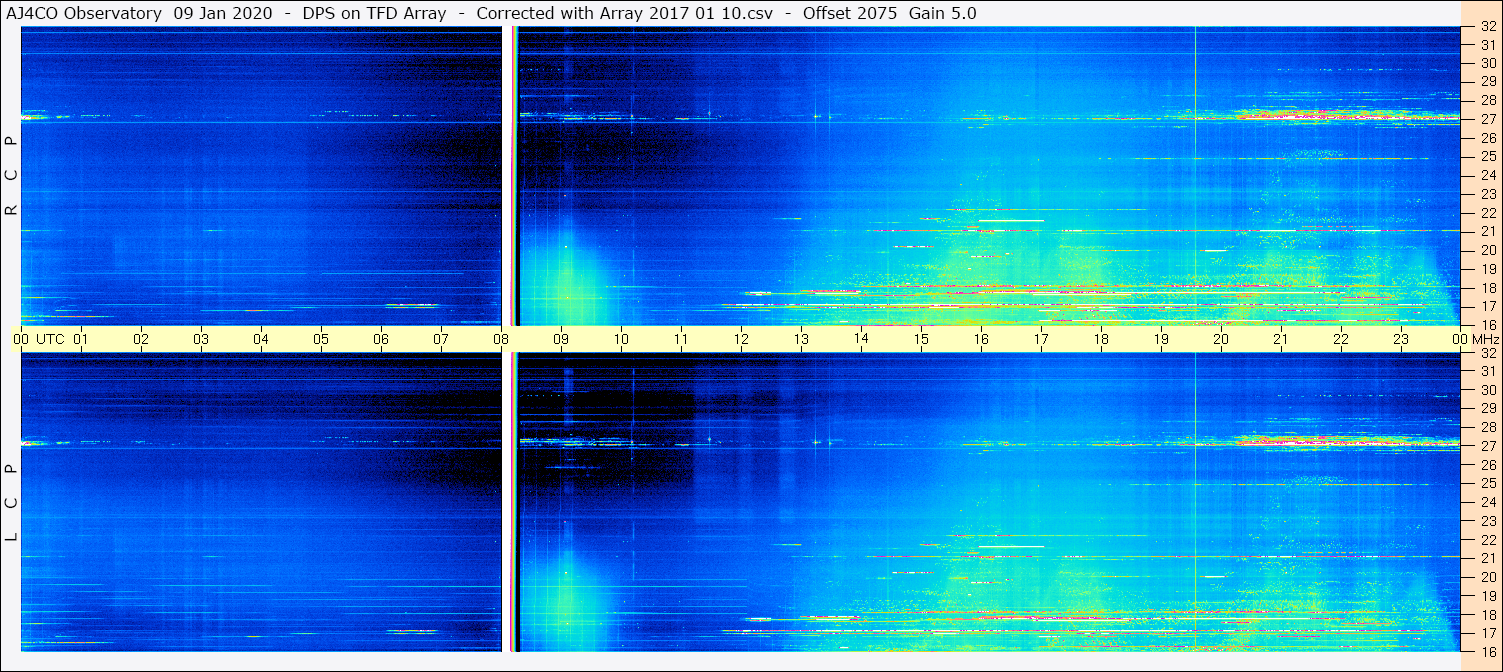Select hour 08 on the UTC time axis
Screen dimensions: 1503x672
point(501,339)
